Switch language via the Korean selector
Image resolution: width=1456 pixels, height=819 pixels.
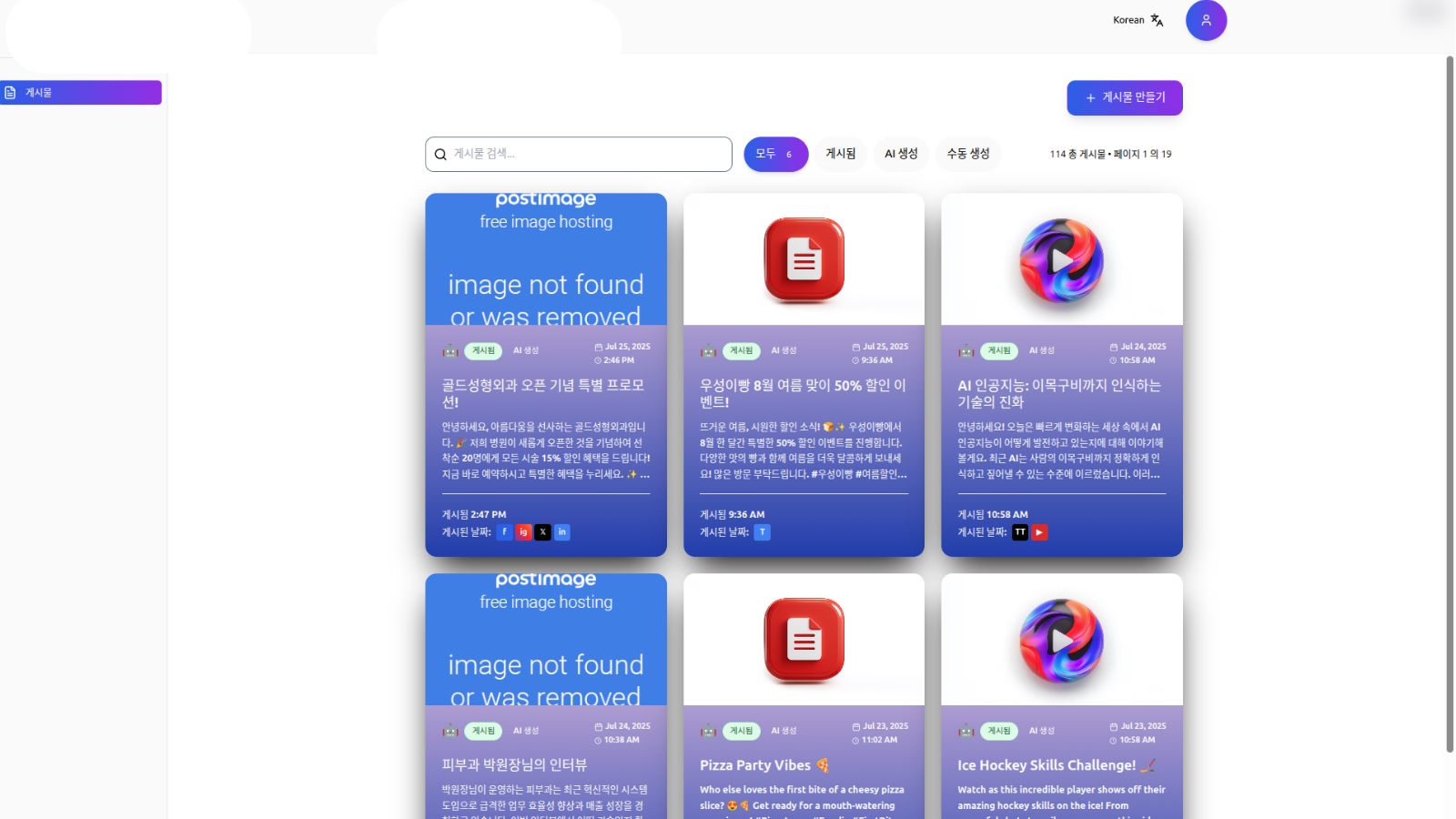pos(1137,20)
